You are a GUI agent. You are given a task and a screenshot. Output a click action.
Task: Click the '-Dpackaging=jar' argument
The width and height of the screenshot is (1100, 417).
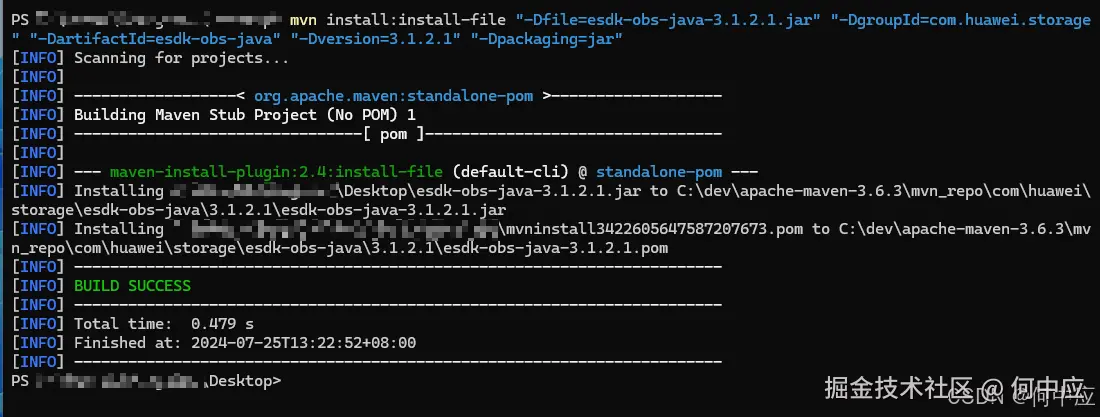tap(546, 39)
